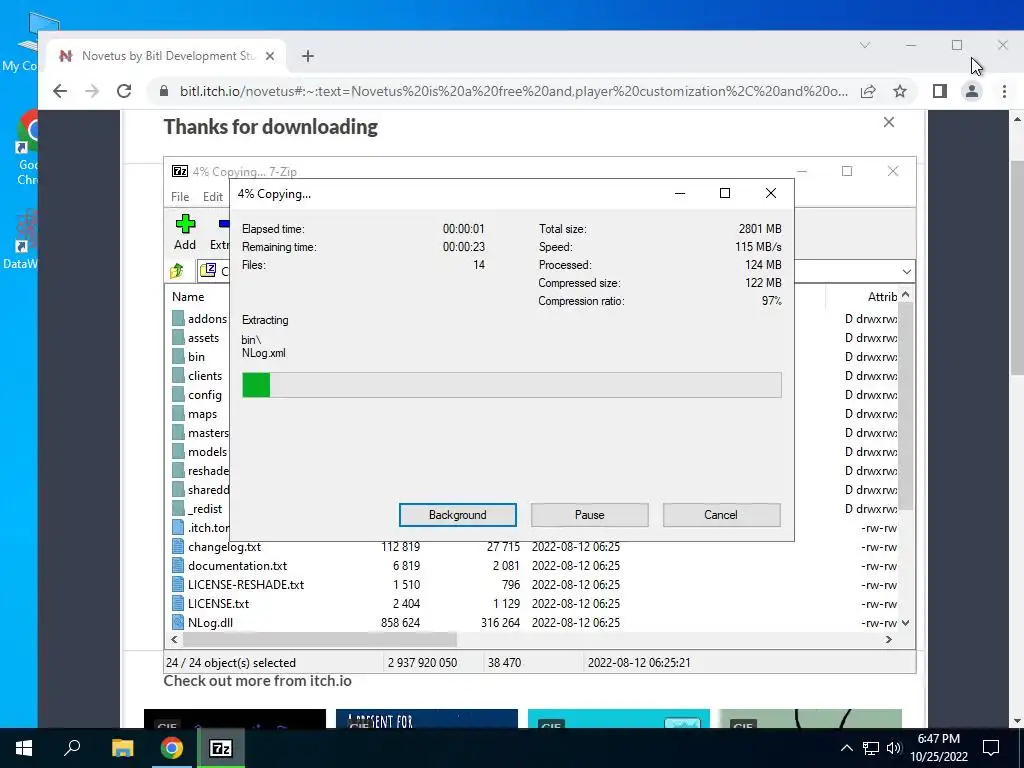Show hidden system tray icons

846,748
